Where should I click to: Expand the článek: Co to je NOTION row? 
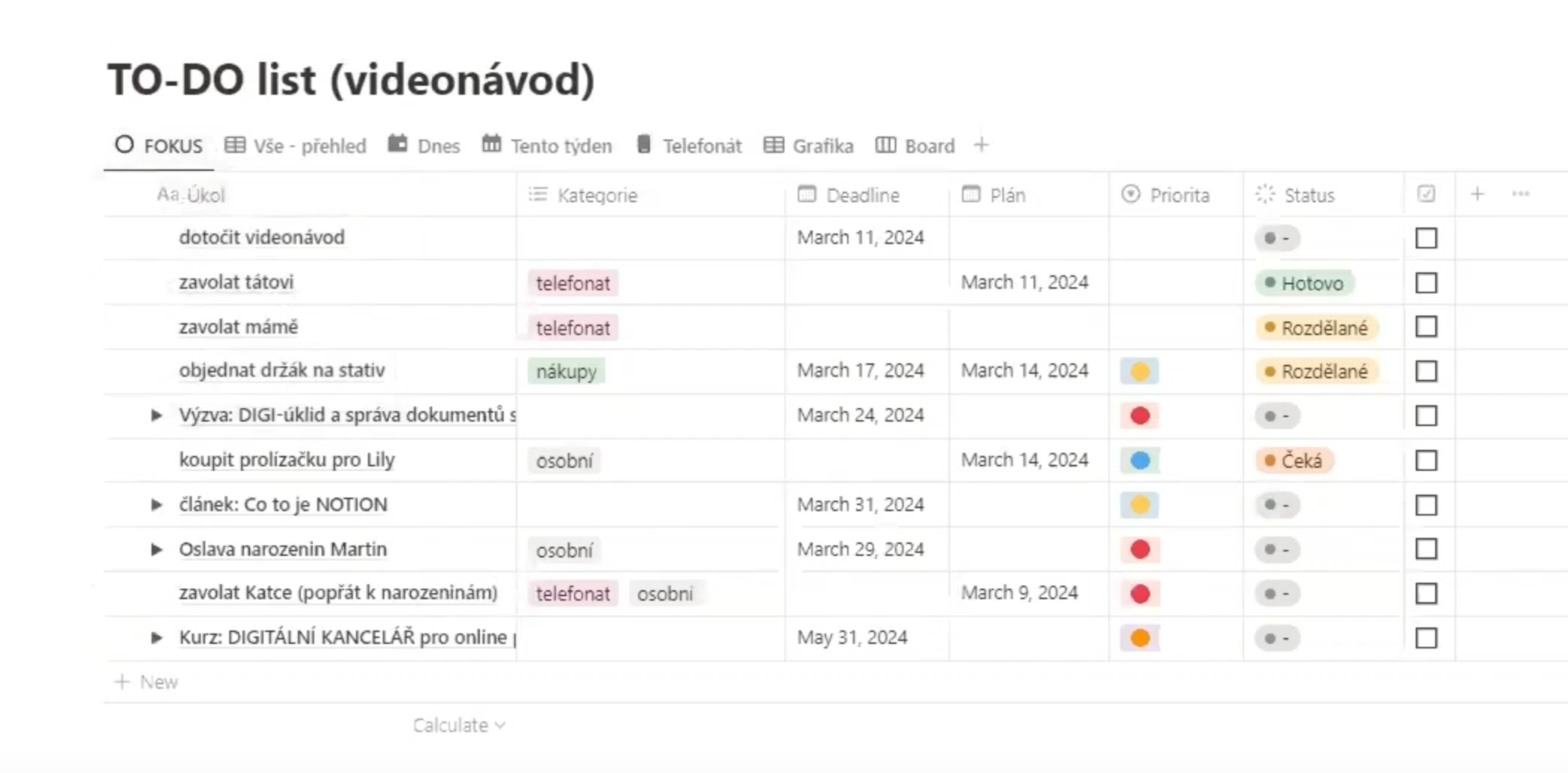(156, 505)
